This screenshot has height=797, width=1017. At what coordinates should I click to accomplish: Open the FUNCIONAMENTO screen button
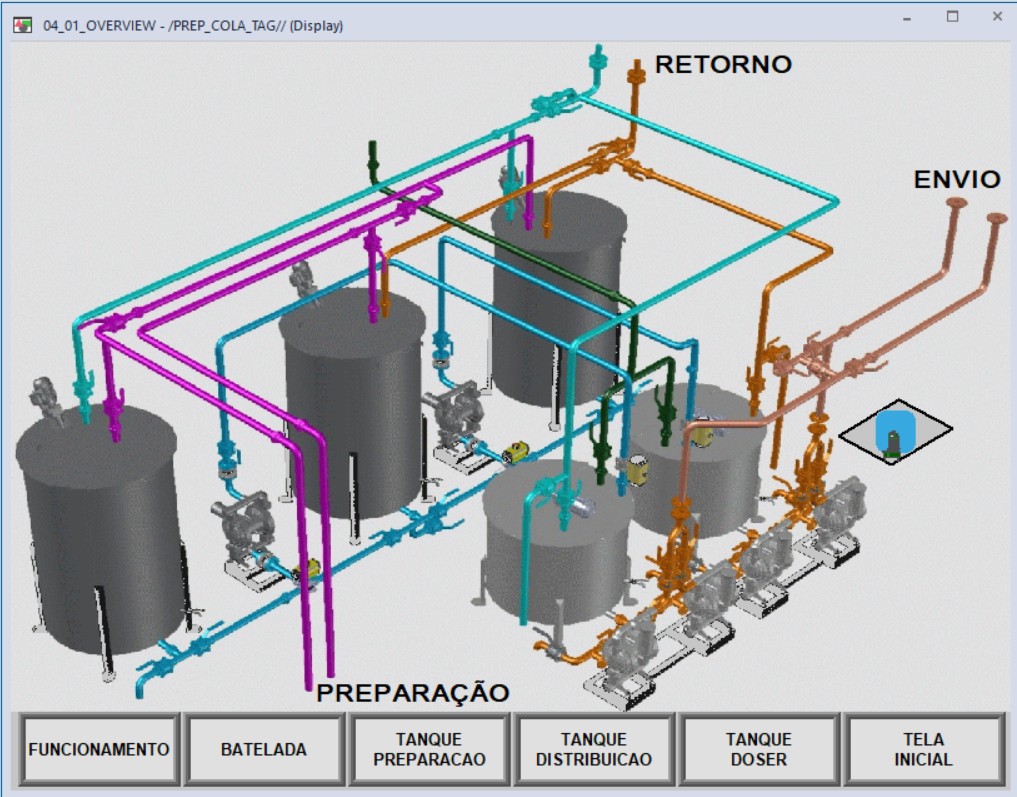pos(99,749)
